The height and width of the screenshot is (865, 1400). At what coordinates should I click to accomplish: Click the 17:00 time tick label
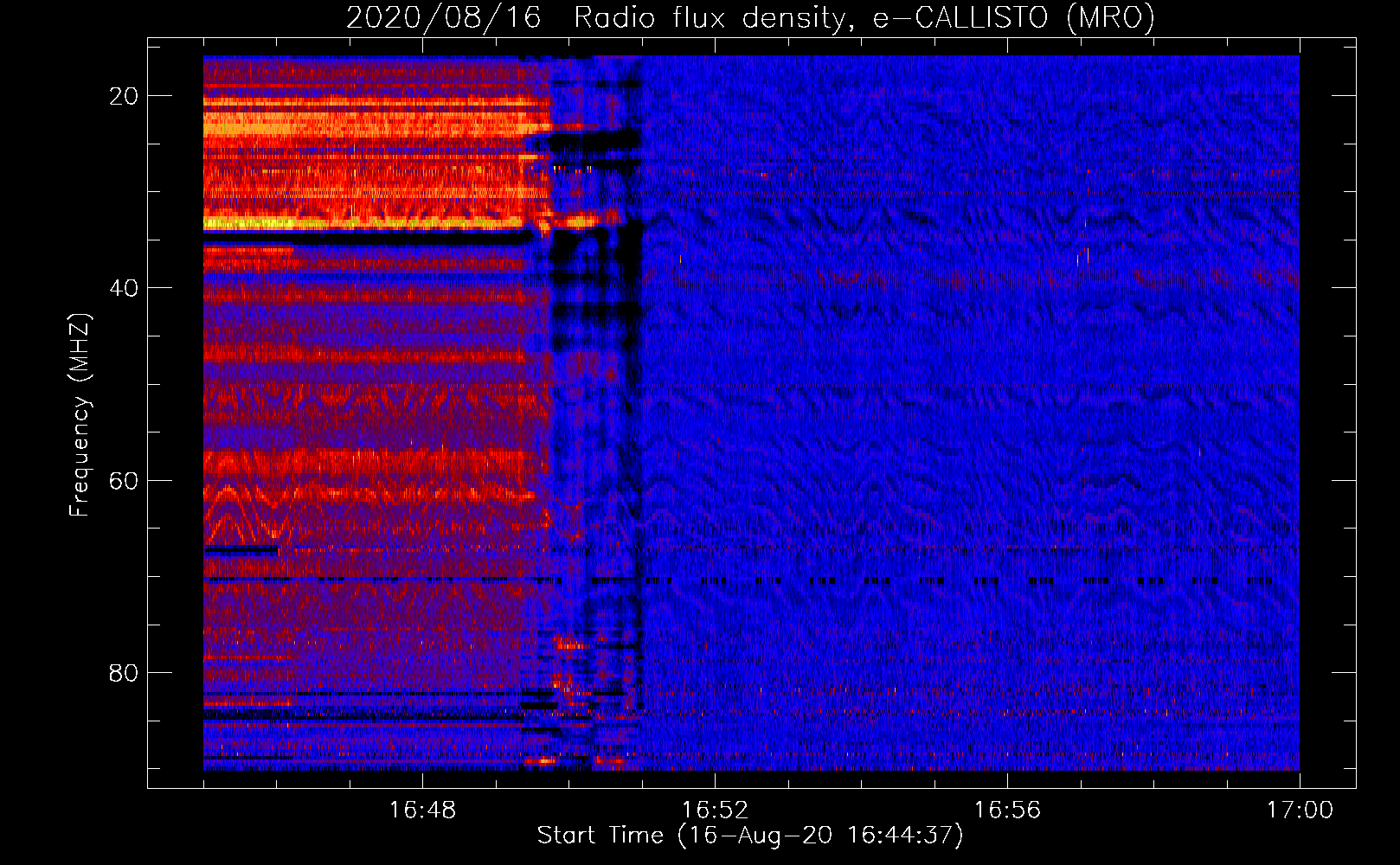[x=1300, y=811]
